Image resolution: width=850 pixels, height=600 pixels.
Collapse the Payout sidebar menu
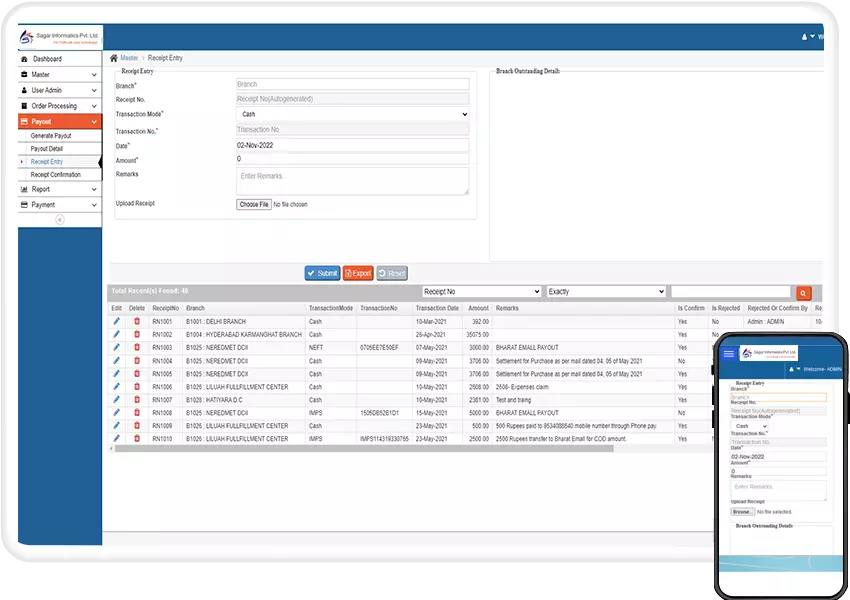(60, 121)
